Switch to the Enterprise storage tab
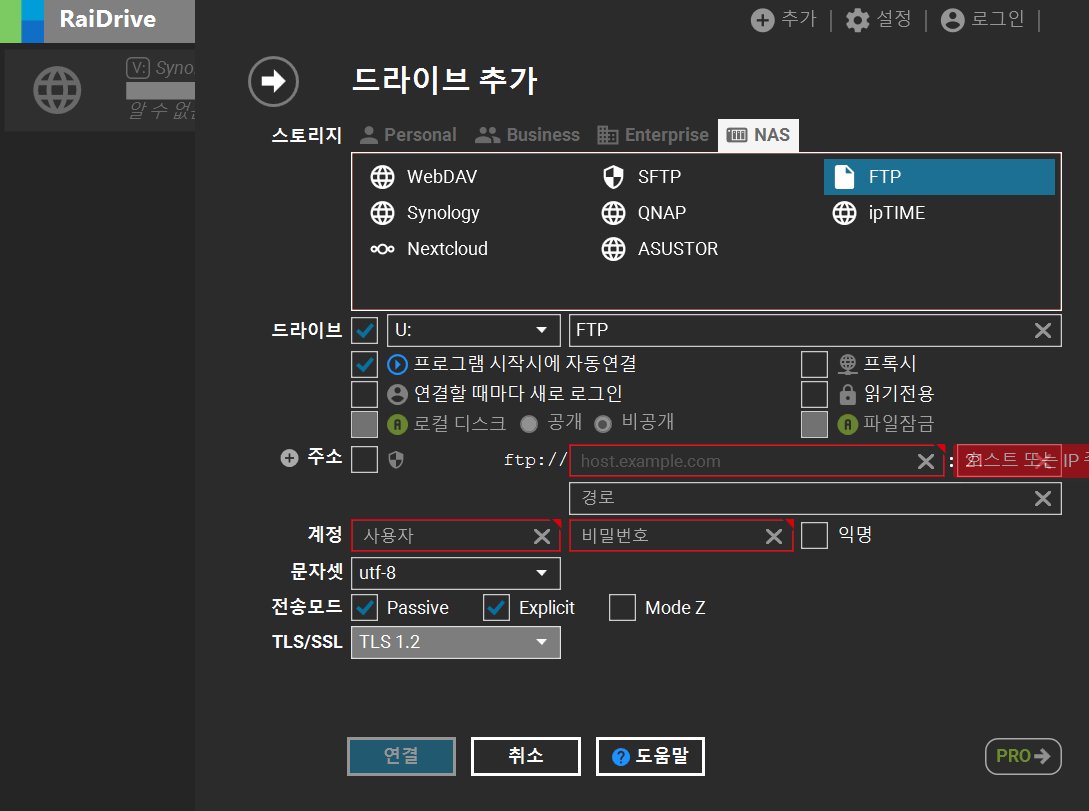Viewport: 1089px width, 811px height. click(x=653, y=135)
